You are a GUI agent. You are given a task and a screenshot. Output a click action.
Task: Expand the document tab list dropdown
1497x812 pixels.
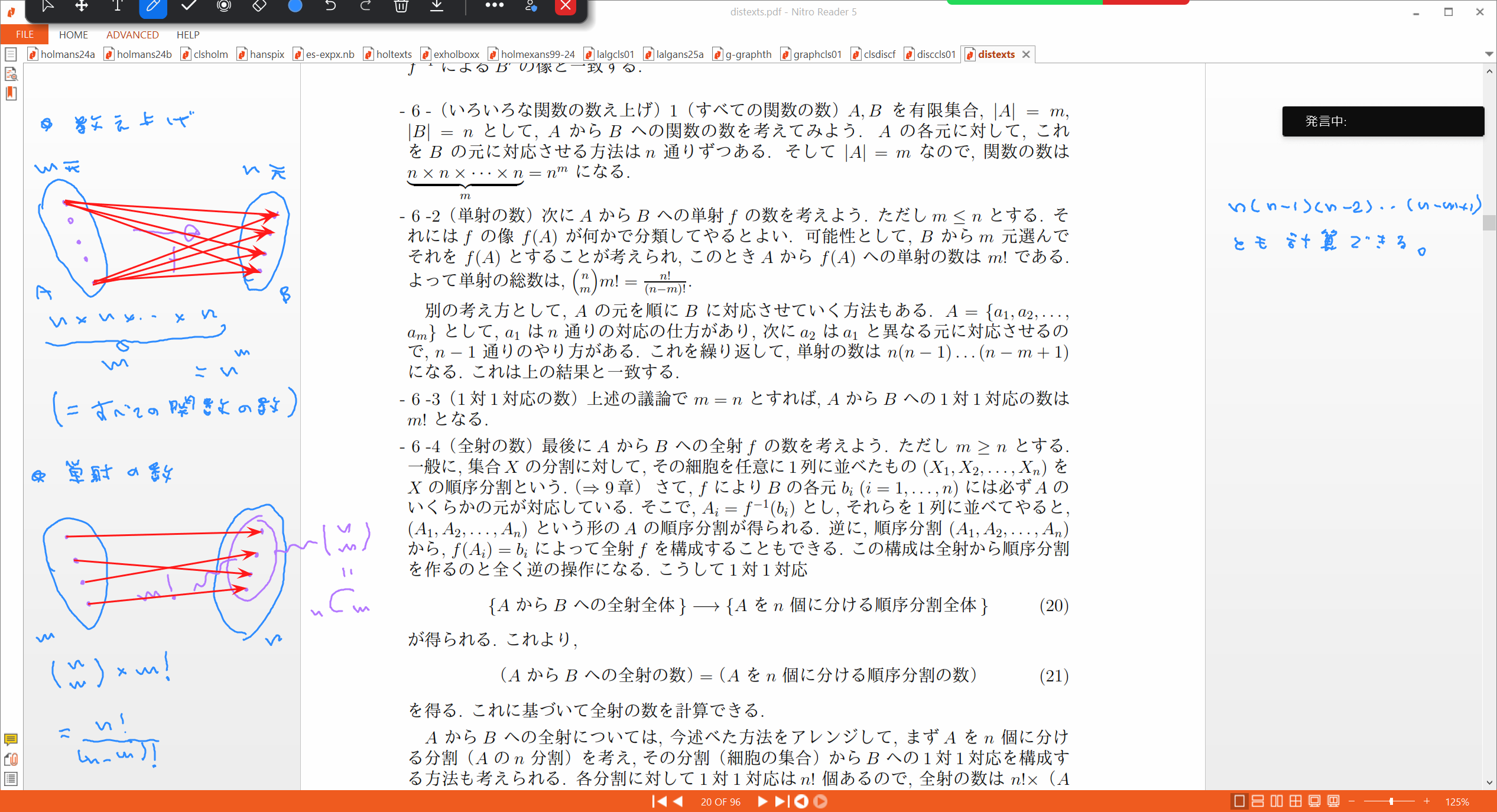tap(1489, 54)
